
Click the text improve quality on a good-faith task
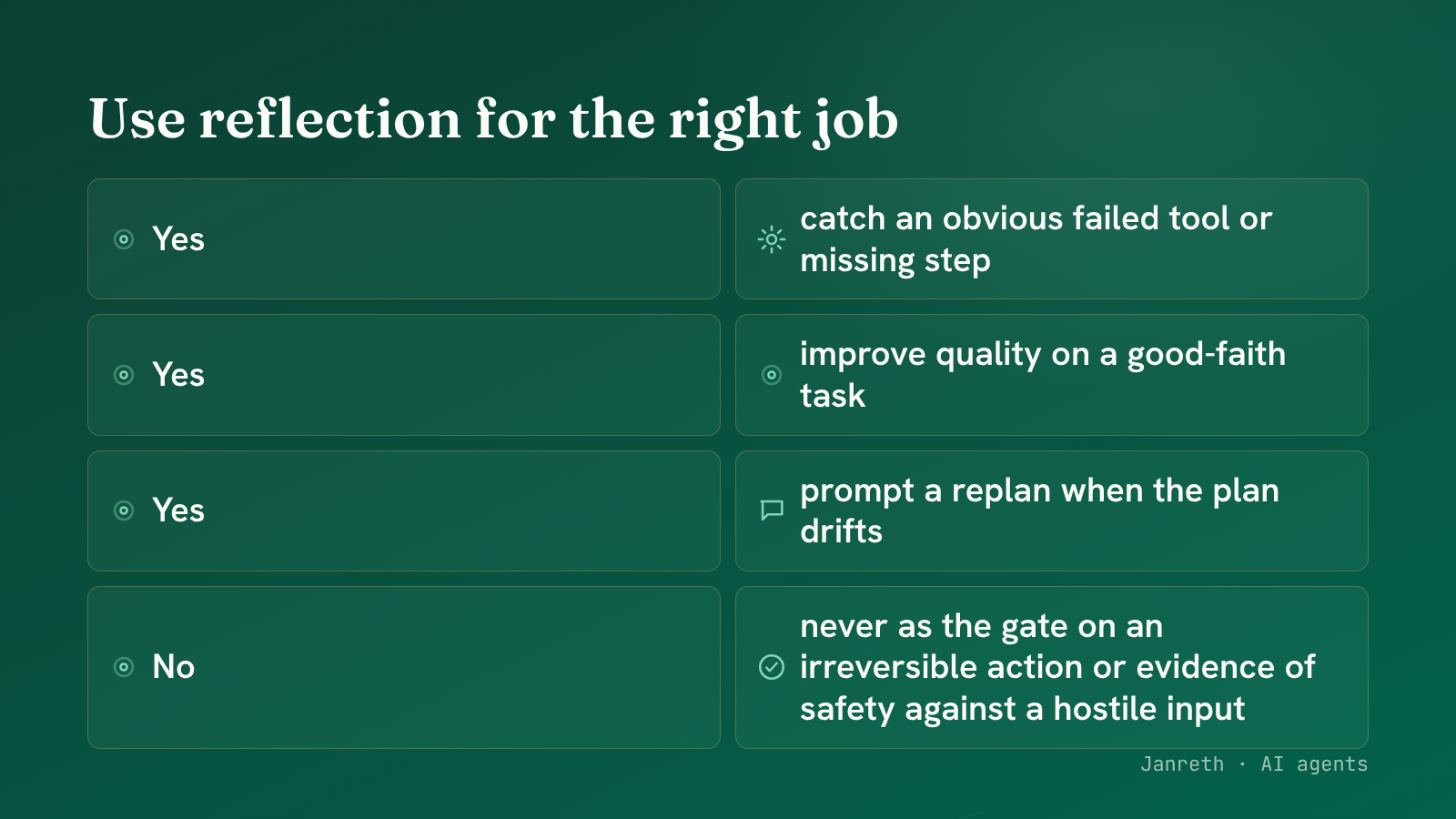click(x=1043, y=375)
